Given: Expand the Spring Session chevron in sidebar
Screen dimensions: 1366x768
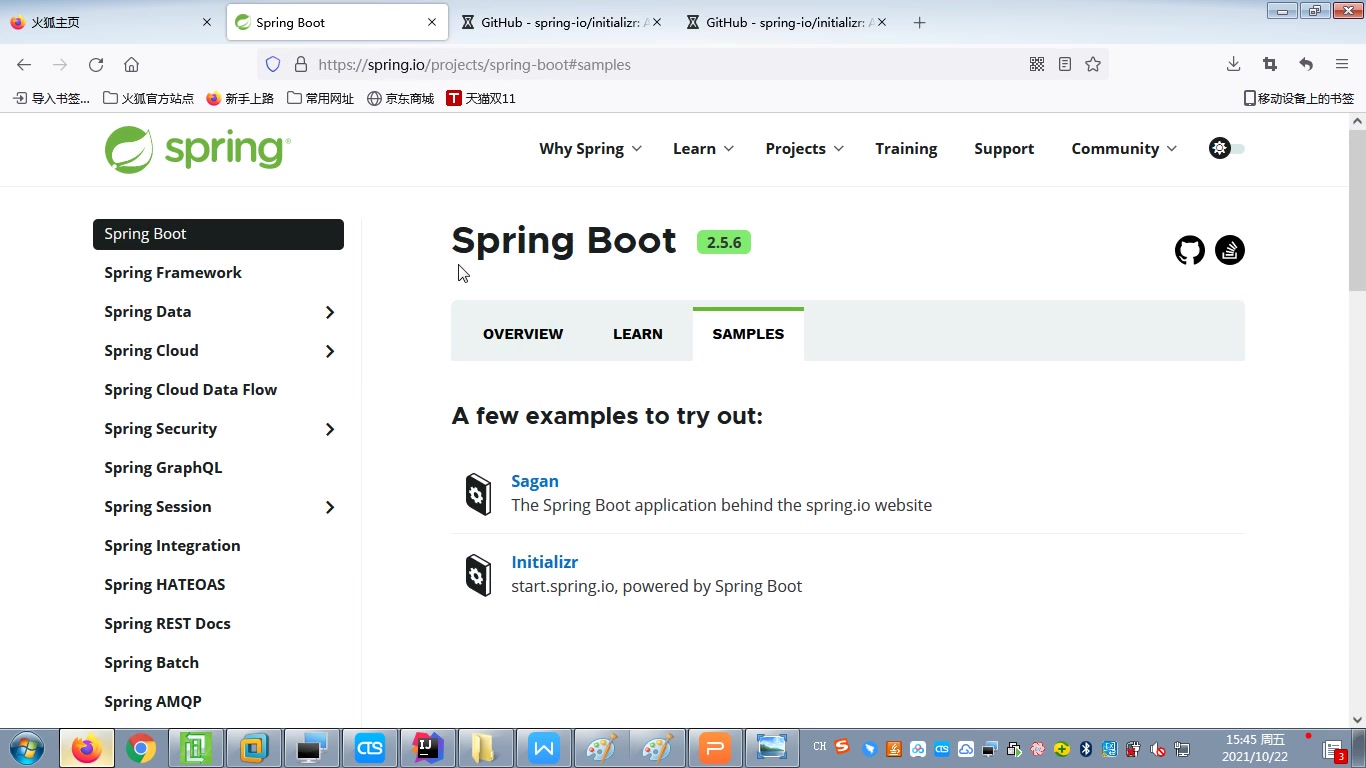Looking at the screenshot, I should pyautogui.click(x=330, y=508).
